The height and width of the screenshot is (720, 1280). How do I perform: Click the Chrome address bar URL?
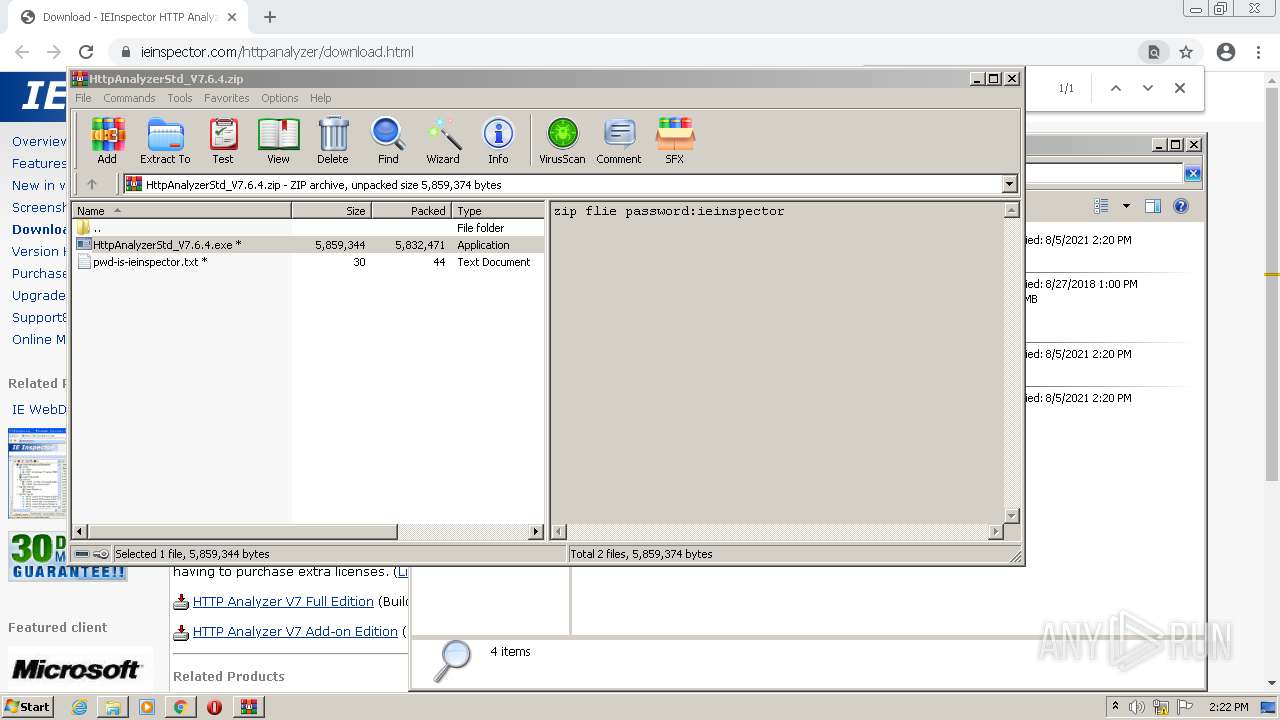click(277, 52)
